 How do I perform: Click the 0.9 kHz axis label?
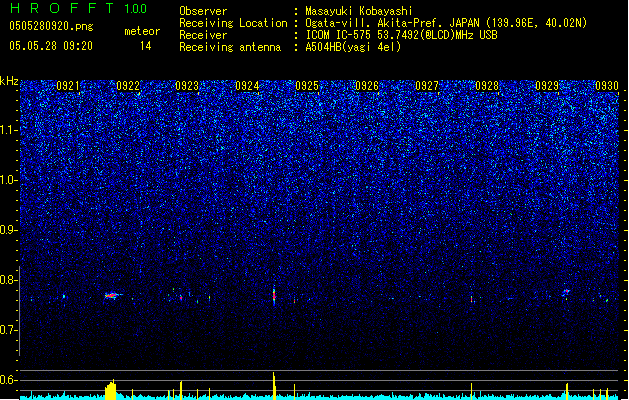click(x=9, y=230)
